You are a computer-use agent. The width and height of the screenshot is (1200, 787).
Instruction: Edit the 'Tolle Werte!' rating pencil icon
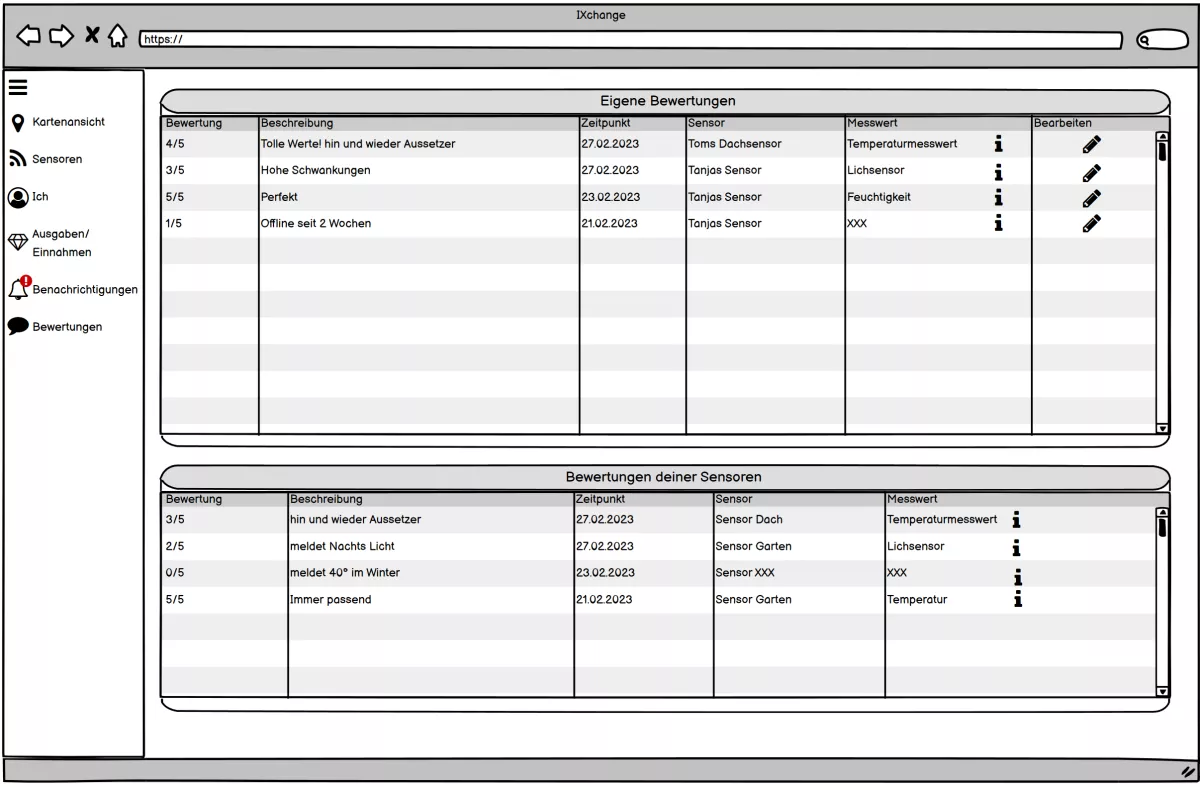(x=1091, y=145)
